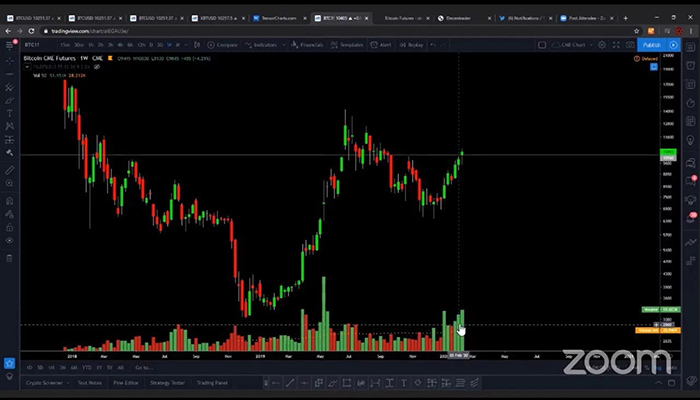
Task: Select the zoom in tool
Action: (x=9, y=183)
